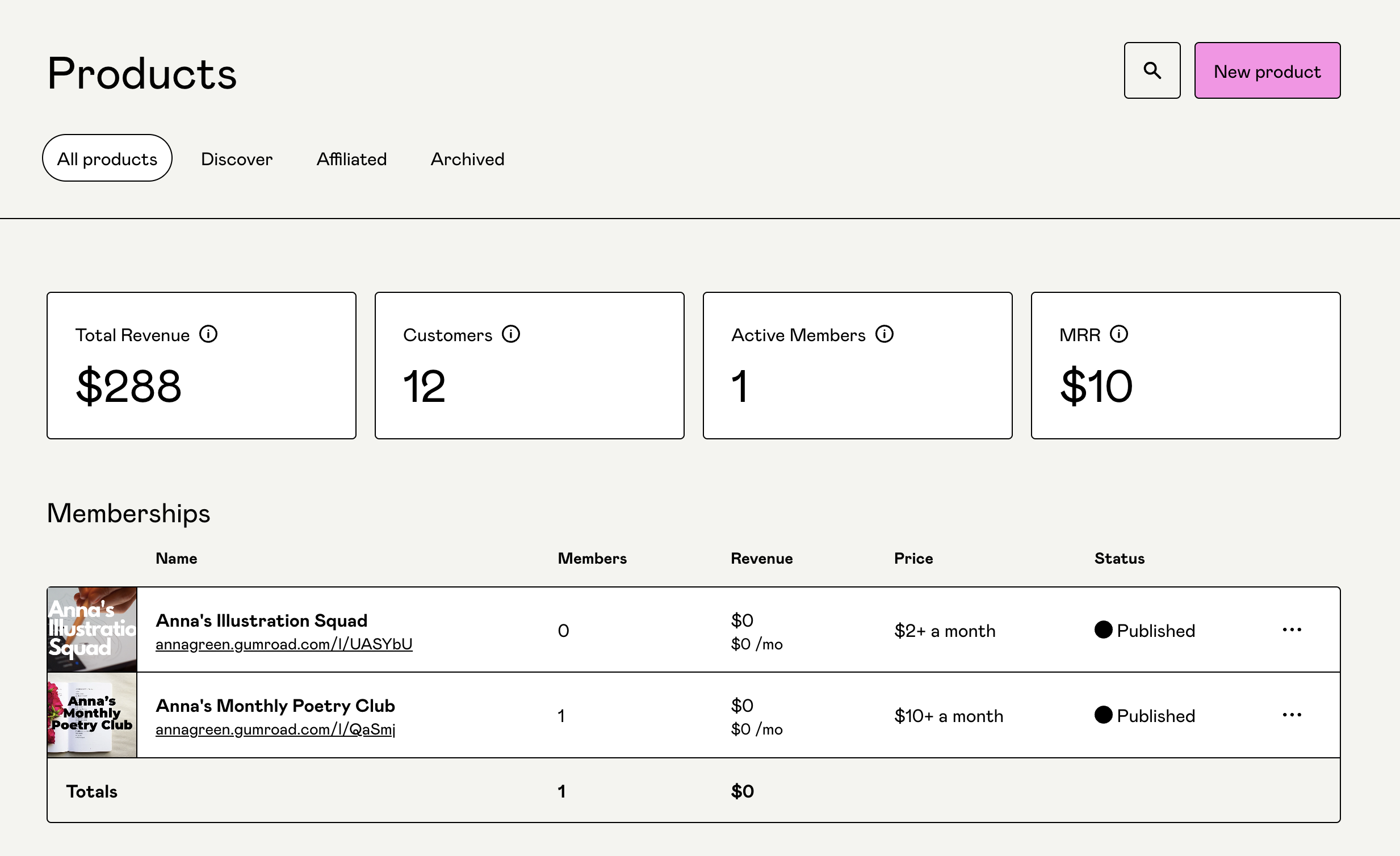This screenshot has width=1400, height=856.
Task: Click the Anna's Monthly Poetry Club product name
Action: click(x=275, y=706)
